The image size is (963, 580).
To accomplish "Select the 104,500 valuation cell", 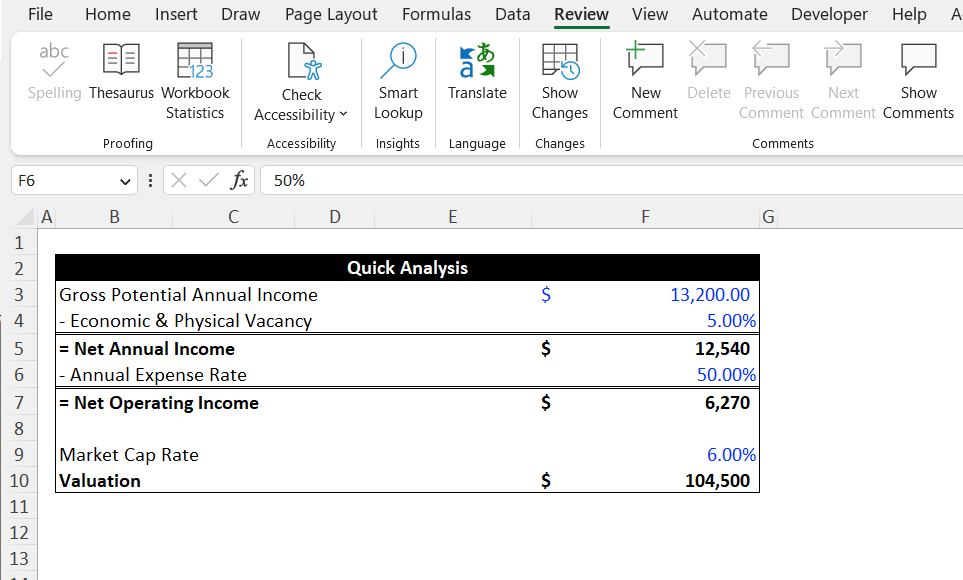I will click(645, 480).
